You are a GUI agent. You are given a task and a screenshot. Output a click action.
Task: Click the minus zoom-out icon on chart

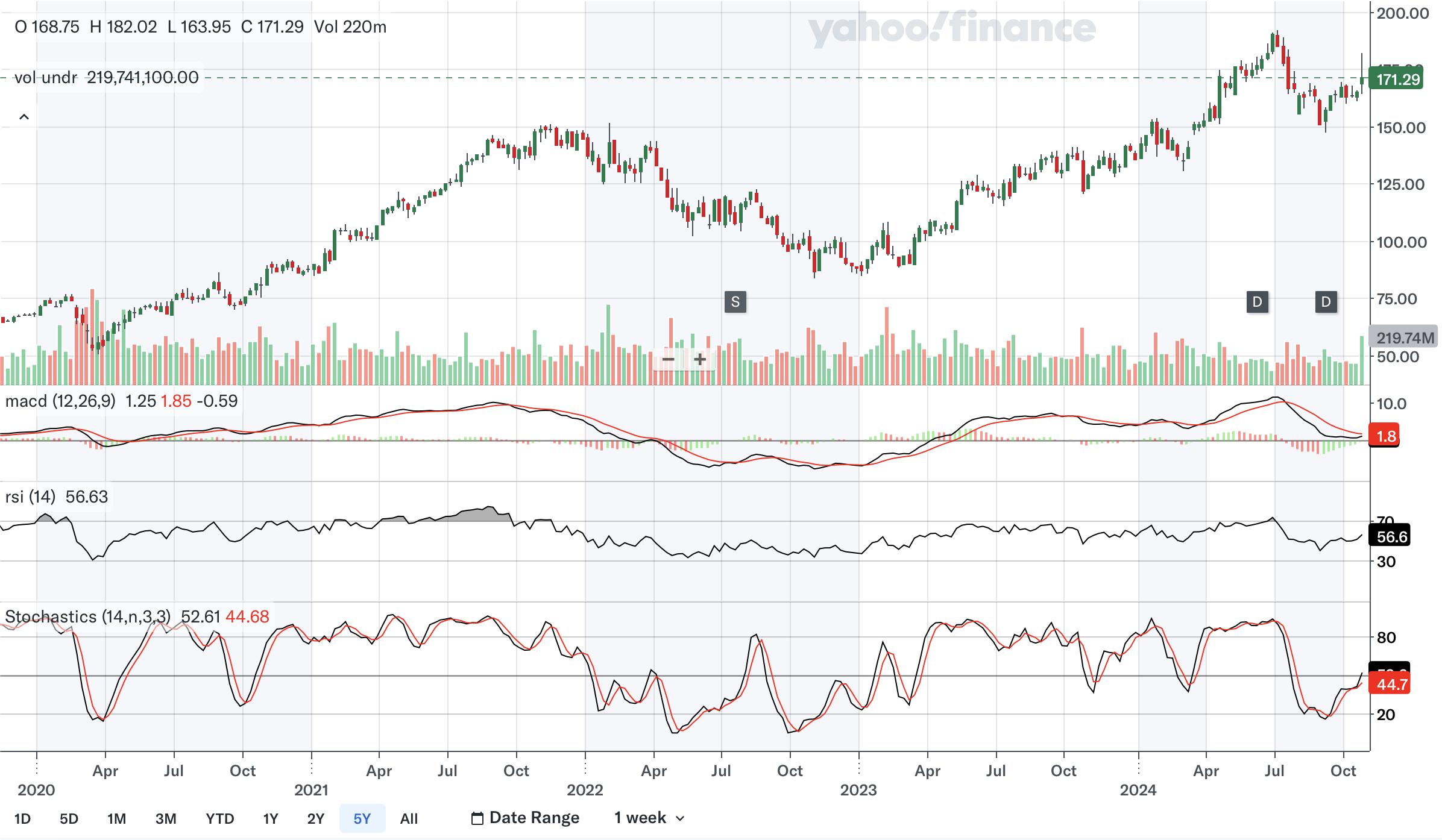[x=668, y=360]
